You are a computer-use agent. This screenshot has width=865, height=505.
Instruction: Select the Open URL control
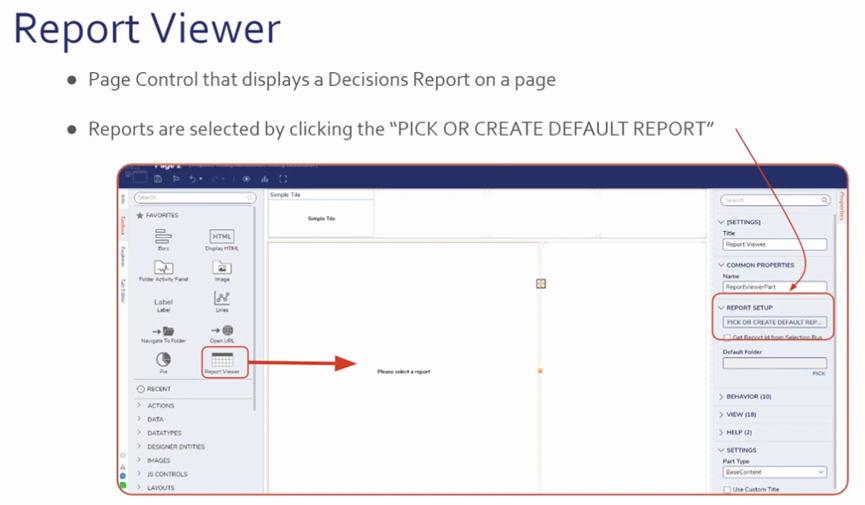tap(222, 334)
